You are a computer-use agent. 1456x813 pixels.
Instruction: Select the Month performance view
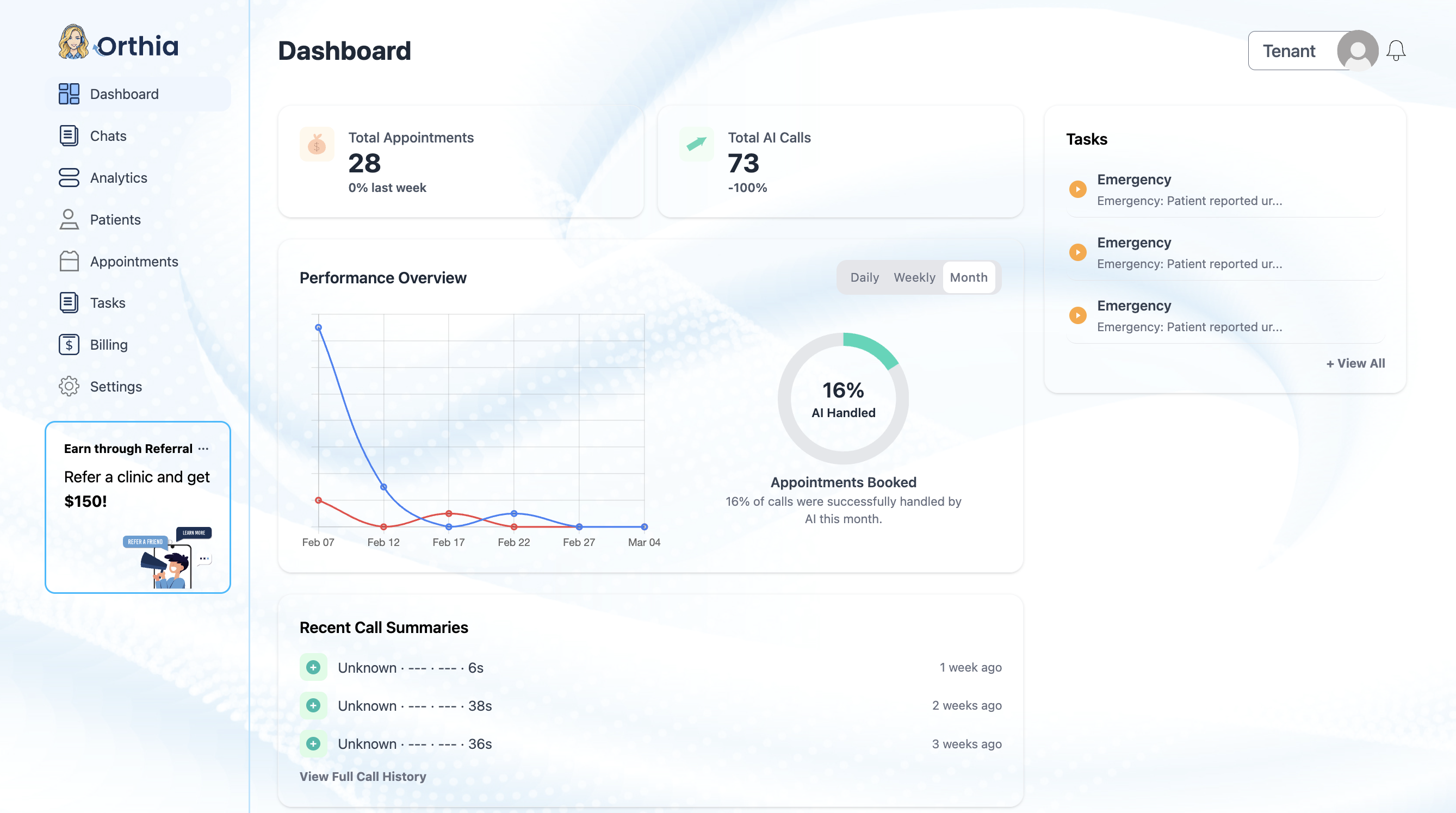(968, 277)
